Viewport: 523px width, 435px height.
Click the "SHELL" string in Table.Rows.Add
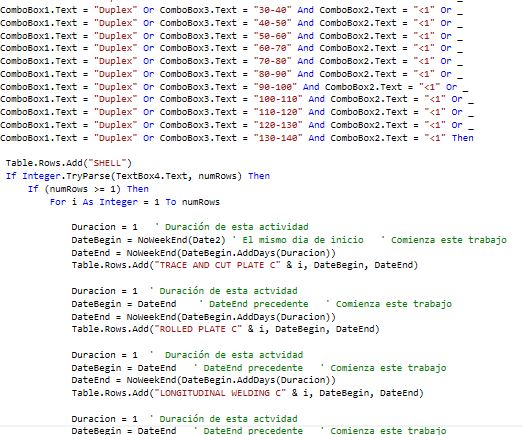click(x=107, y=163)
